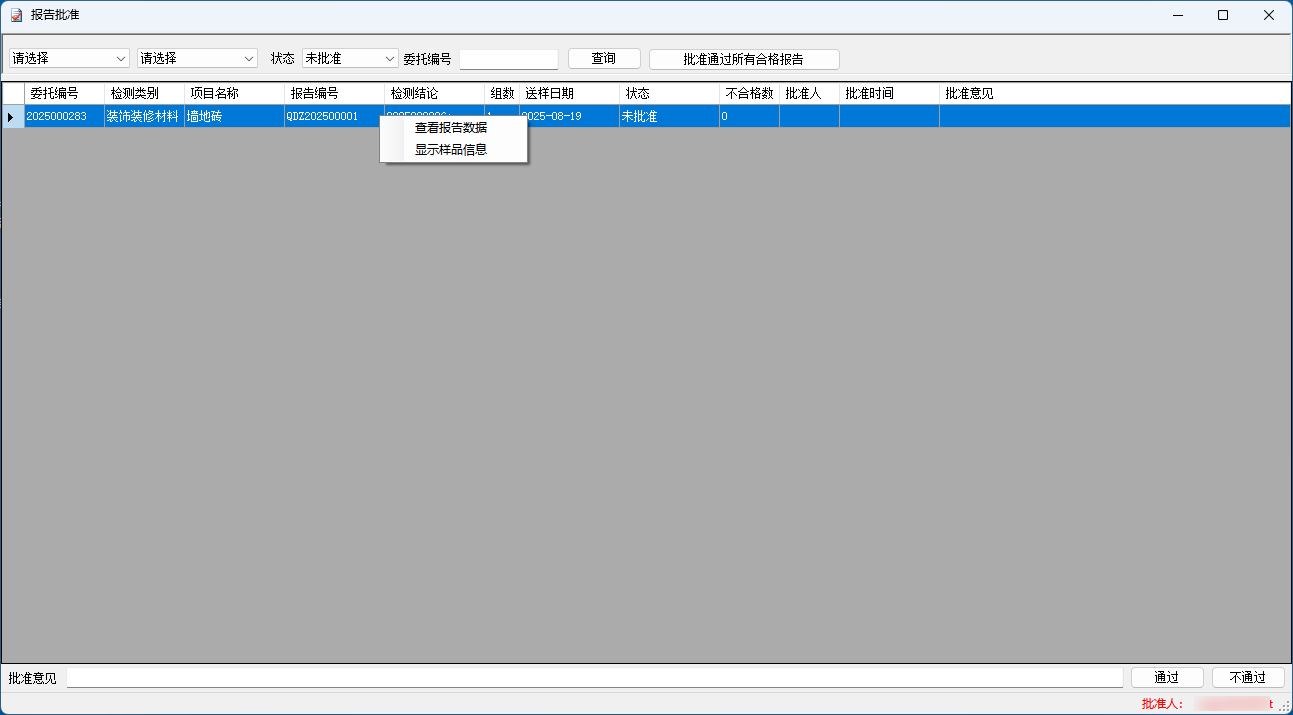The width and height of the screenshot is (1293, 715).
Task: Click the report approval app icon in title bar
Action: coord(16,15)
